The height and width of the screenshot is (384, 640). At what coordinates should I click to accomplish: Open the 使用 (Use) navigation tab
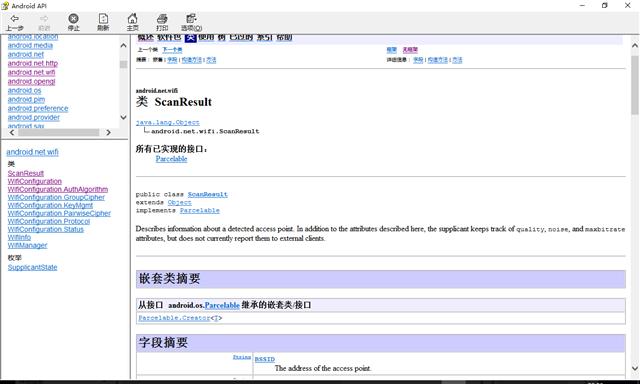coord(206,38)
